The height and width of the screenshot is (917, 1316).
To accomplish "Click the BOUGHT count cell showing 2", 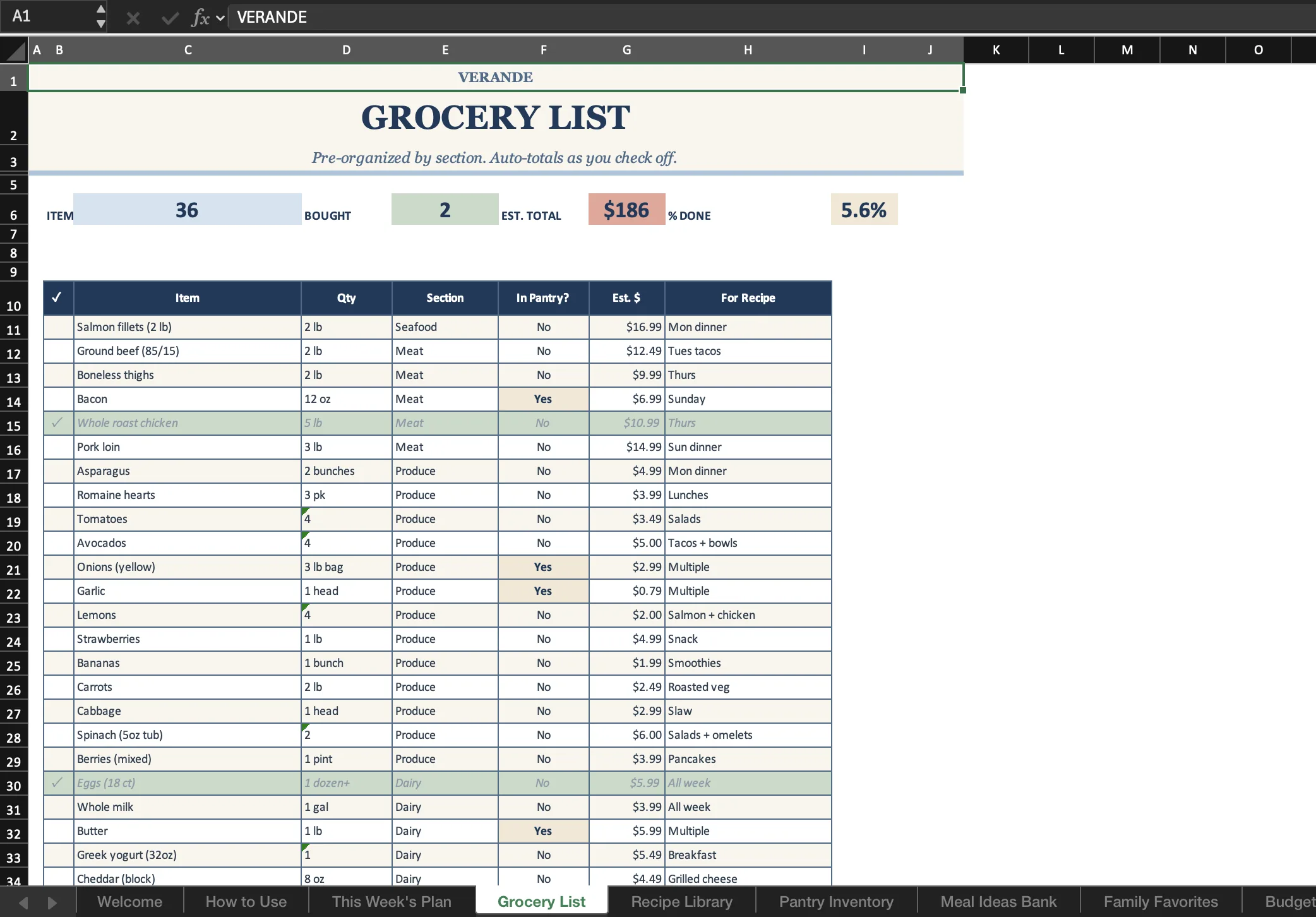I will point(445,210).
